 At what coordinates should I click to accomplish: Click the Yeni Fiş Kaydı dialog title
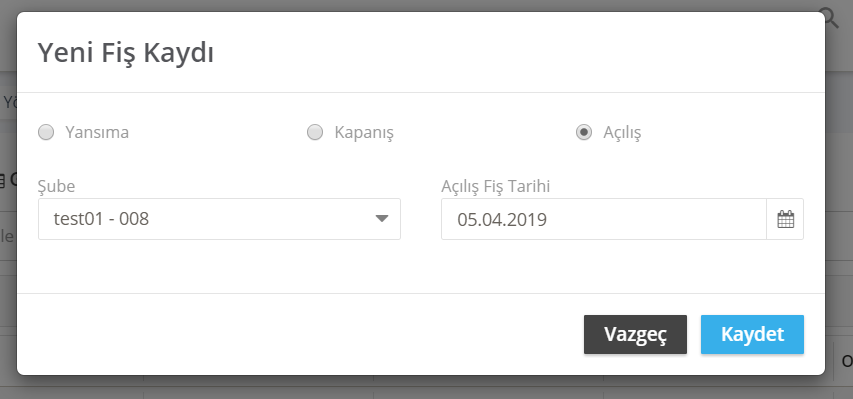pyautogui.click(x=126, y=53)
